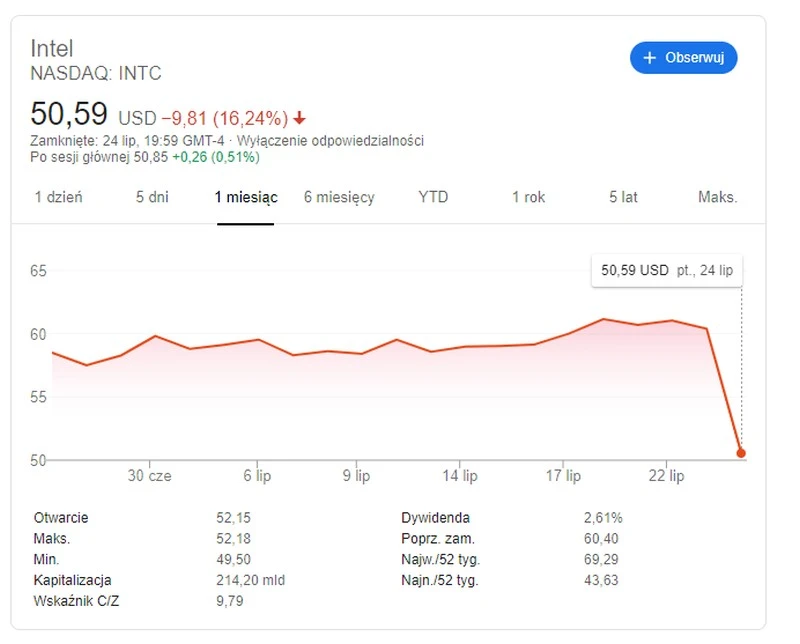The height and width of the screenshot is (644, 800).
Task: Click the Dywidenda 2,61% value
Action: [603, 518]
